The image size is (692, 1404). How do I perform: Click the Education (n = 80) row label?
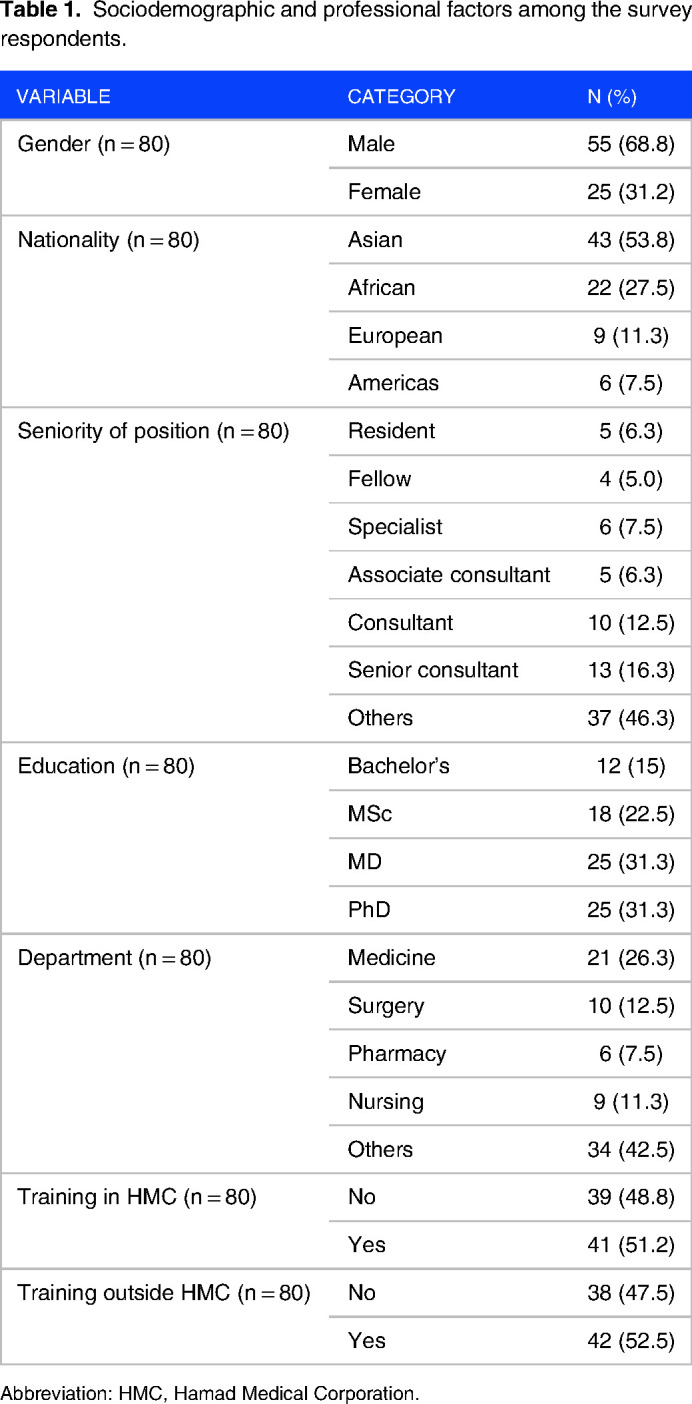106,766
